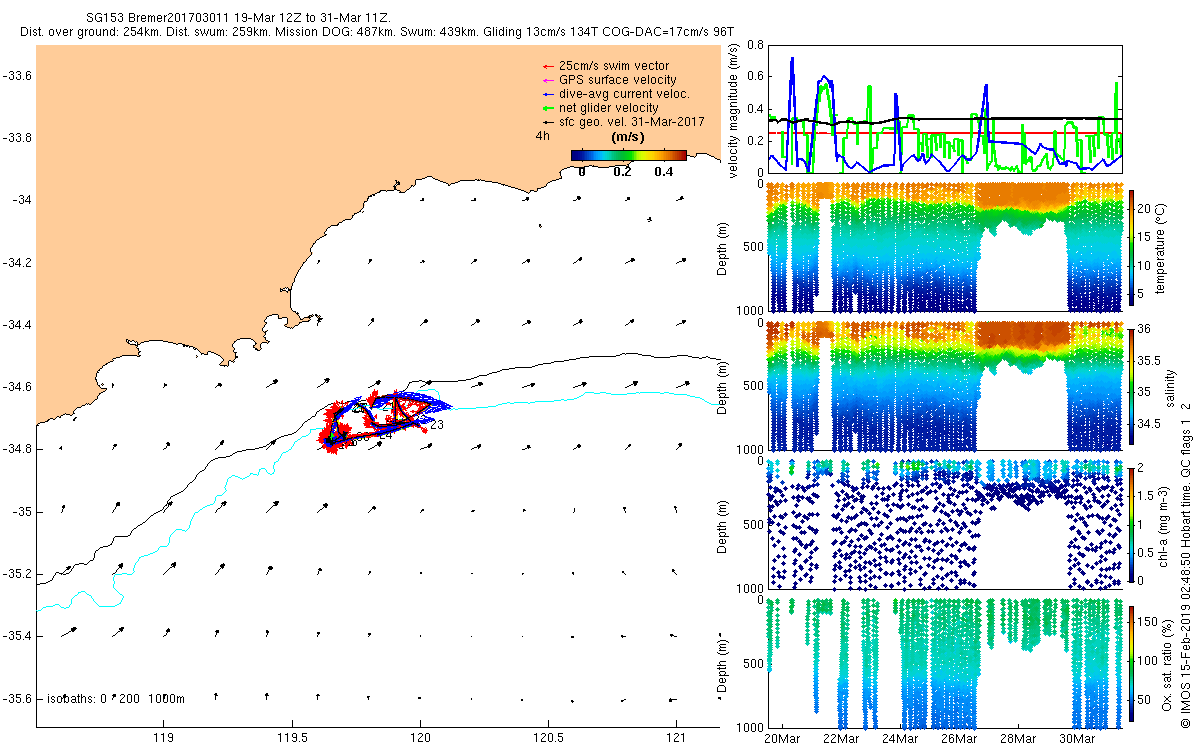The width and height of the screenshot is (1200, 750).
Task: Click the red line in velocity magnitude plot
Action: (945, 132)
